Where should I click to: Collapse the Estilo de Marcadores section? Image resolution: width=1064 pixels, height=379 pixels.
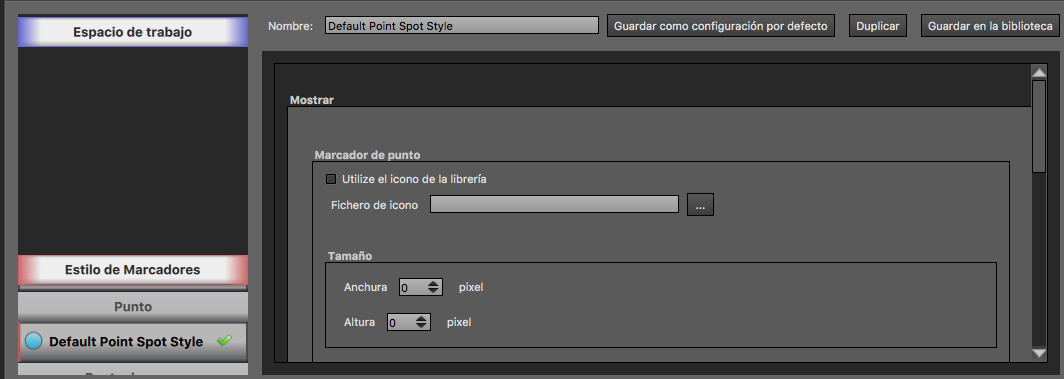pyautogui.click(x=133, y=270)
